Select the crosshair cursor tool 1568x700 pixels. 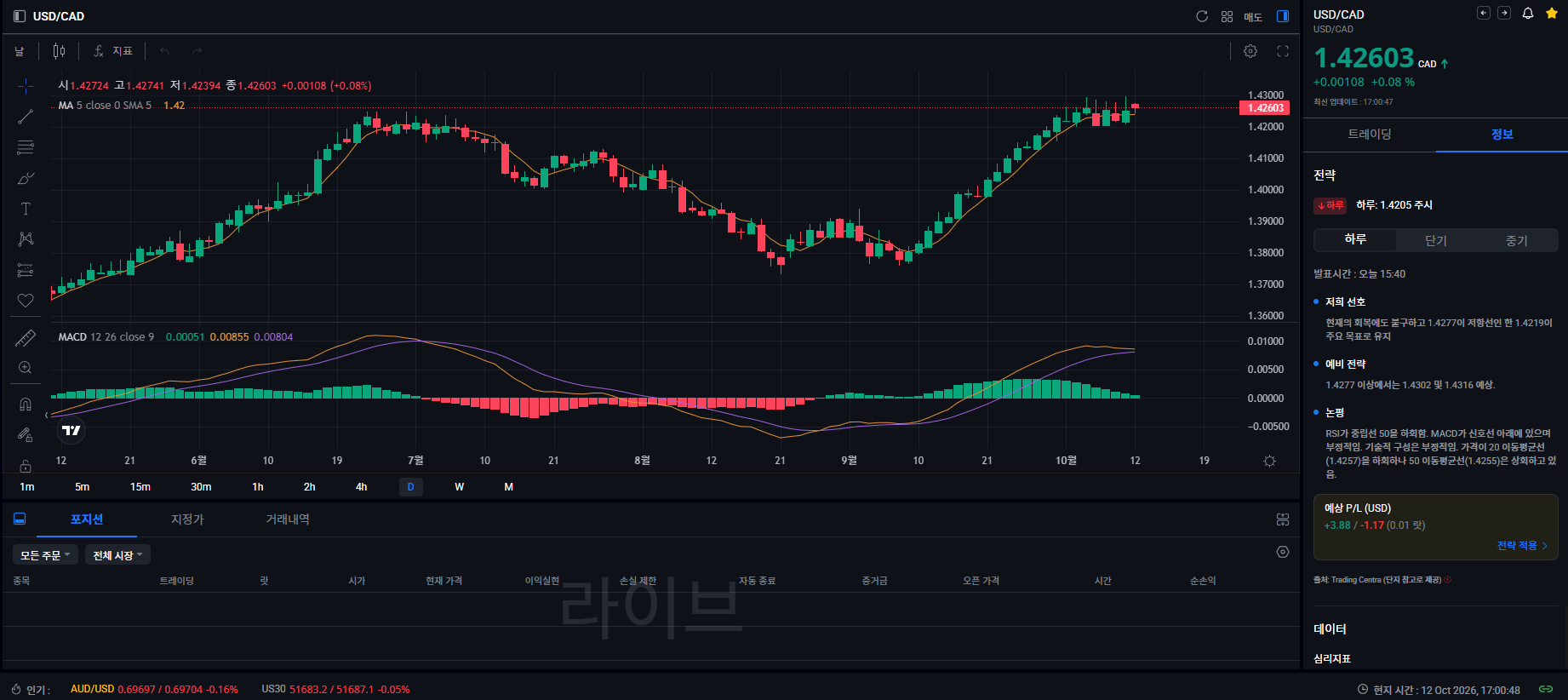tap(26, 86)
